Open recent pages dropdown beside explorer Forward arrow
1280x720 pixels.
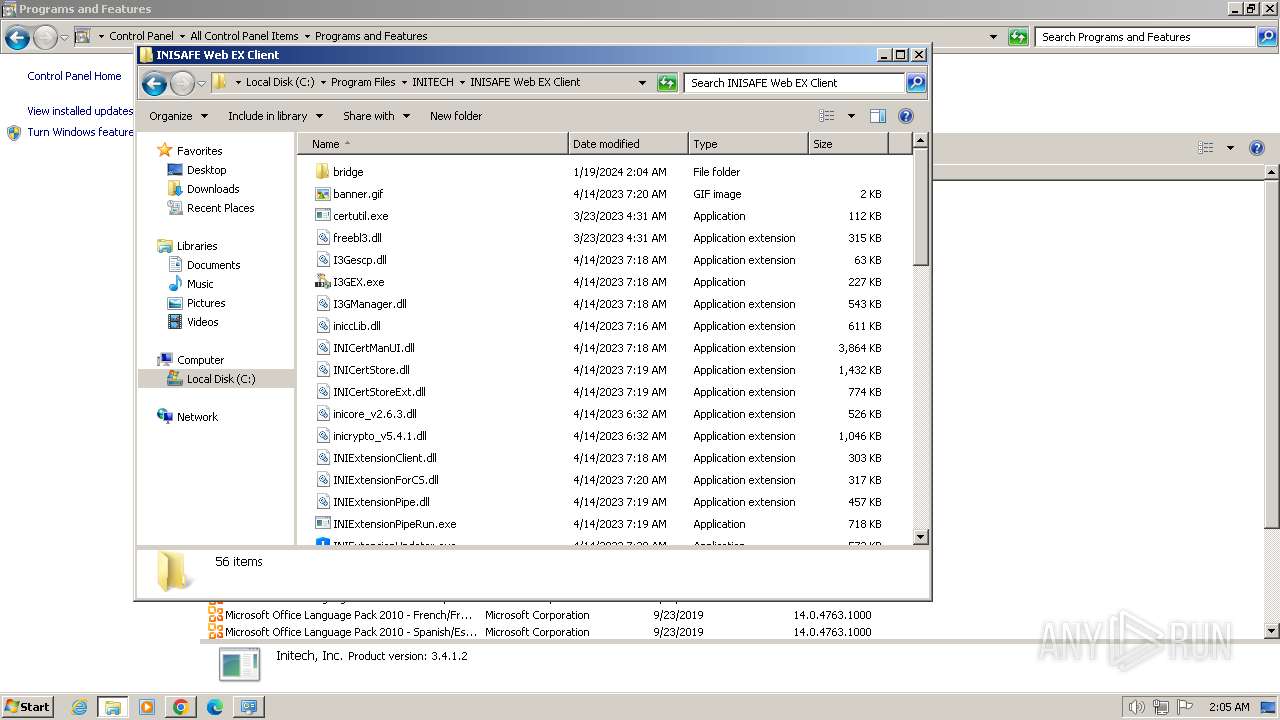click(x=201, y=83)
